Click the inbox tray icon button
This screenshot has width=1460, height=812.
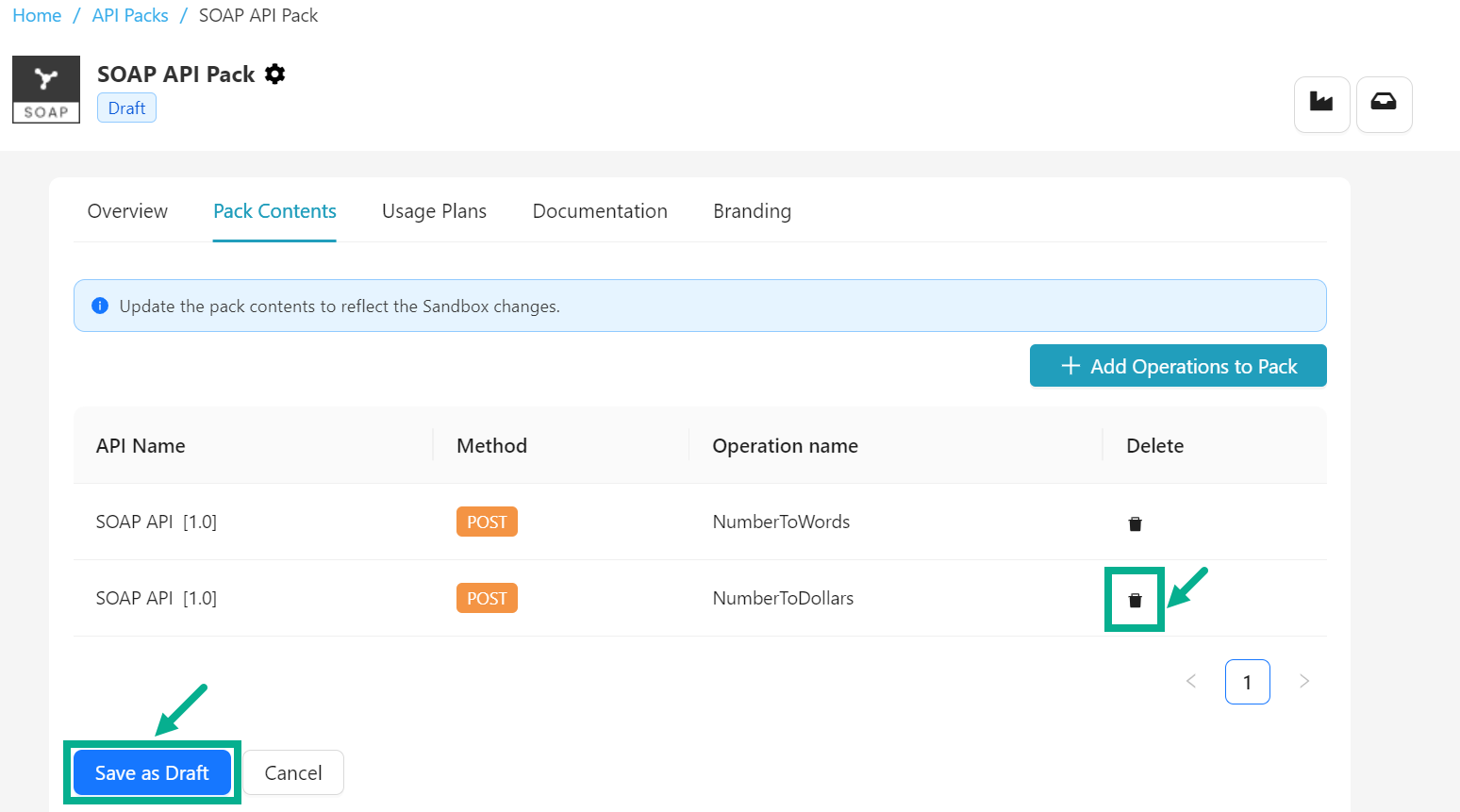click(x=1384, y=104)
